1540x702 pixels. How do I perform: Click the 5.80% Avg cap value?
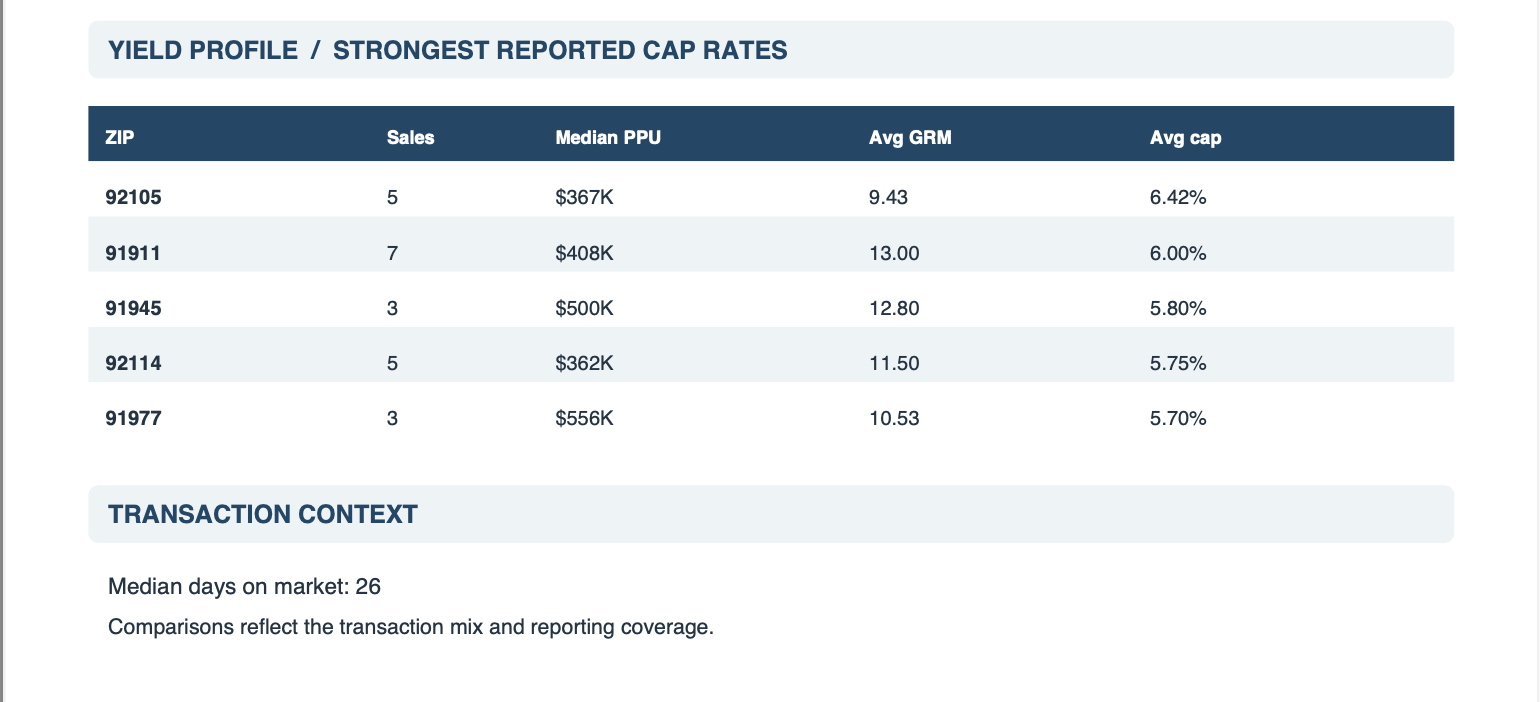[1178, 309]
